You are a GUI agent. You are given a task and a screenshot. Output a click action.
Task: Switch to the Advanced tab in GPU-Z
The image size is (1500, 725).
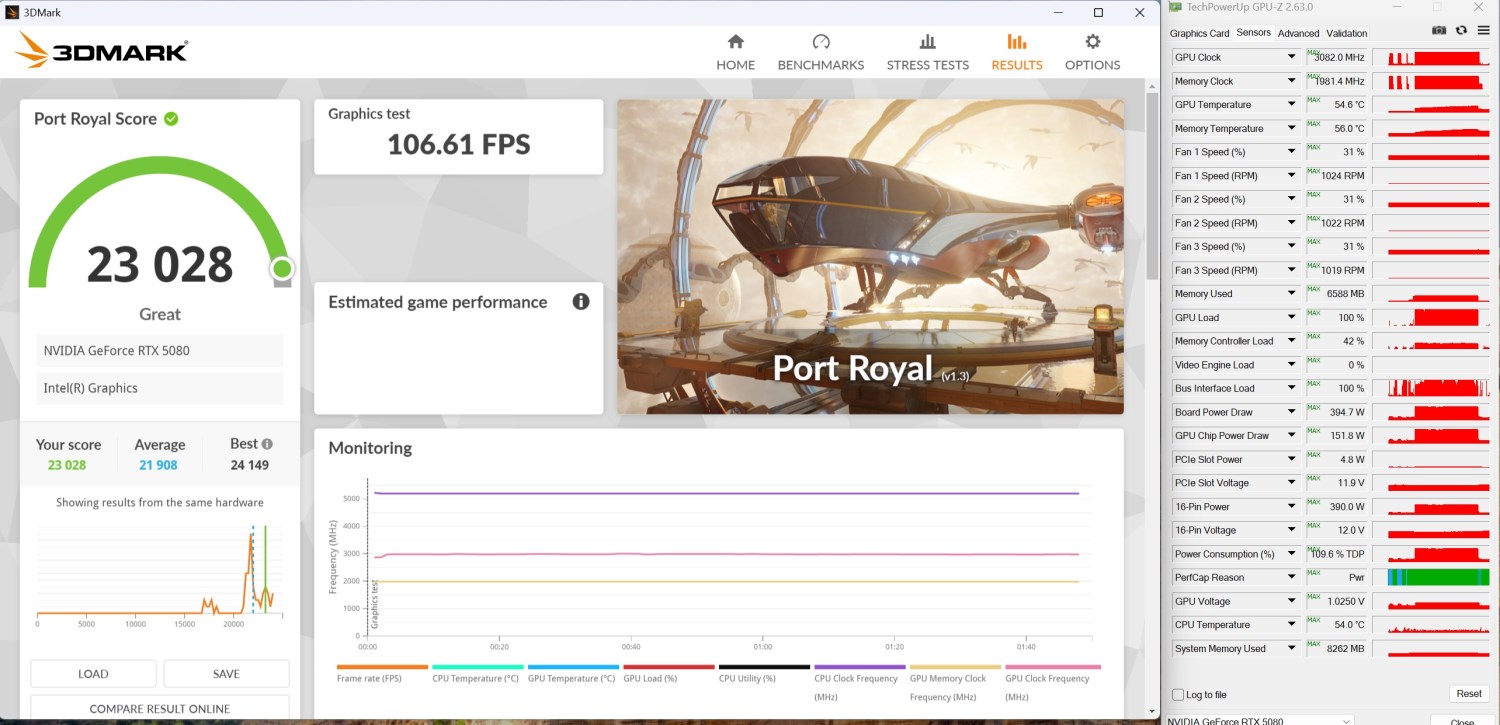1298,33
